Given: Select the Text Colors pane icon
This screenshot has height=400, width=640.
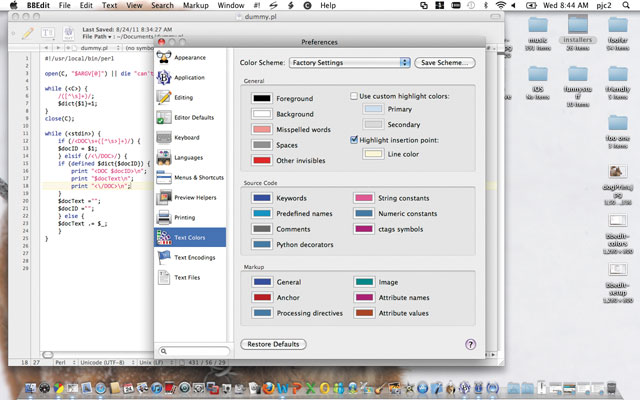Looking at the screenshot, I should (164, 237).
